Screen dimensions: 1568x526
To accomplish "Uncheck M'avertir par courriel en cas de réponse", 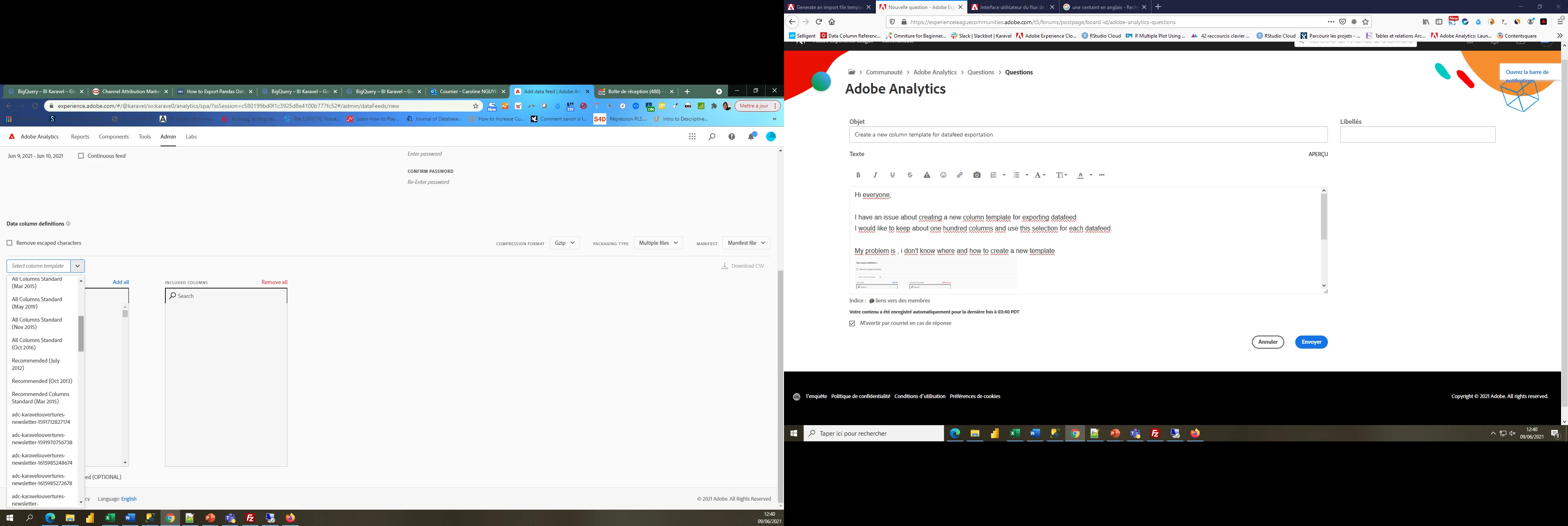I will coord(852,324).
